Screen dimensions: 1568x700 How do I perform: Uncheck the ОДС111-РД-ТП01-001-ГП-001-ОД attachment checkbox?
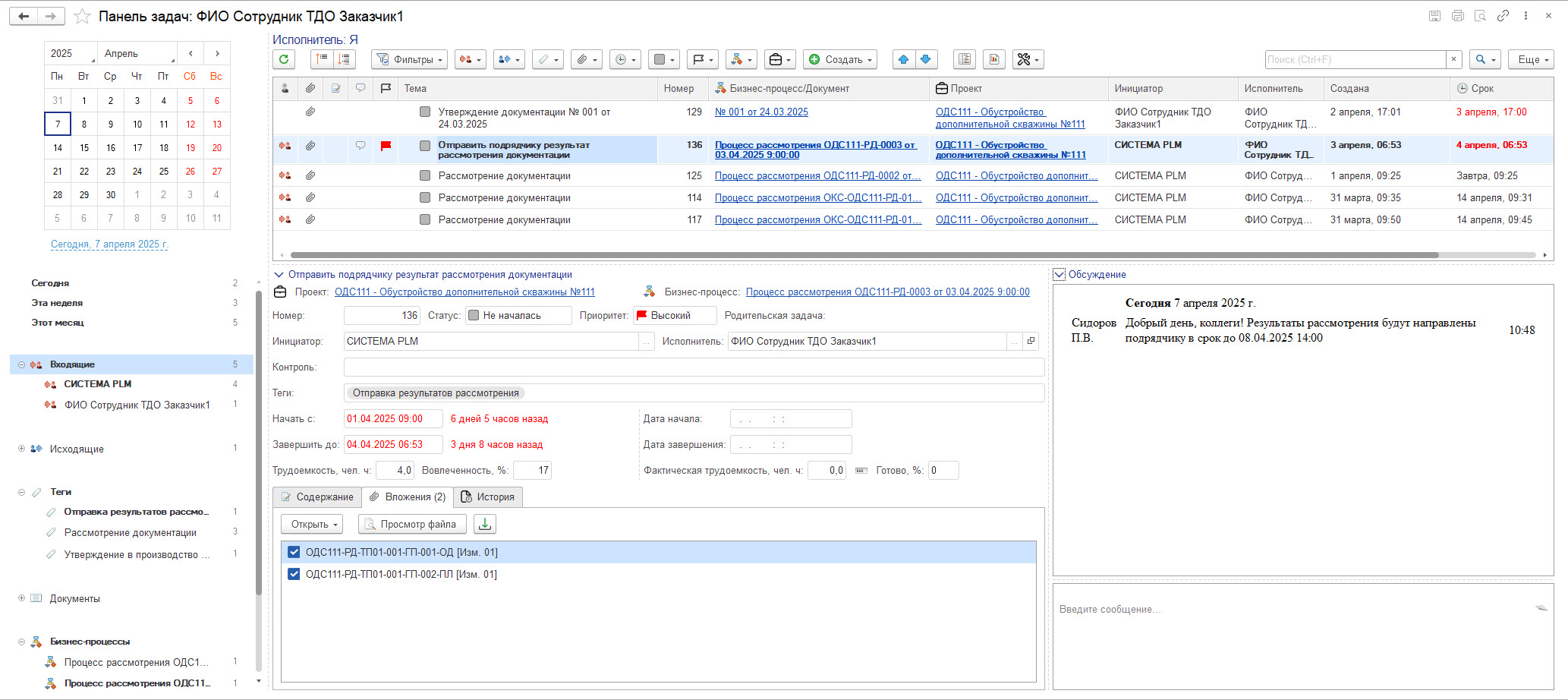coord(294,552)
